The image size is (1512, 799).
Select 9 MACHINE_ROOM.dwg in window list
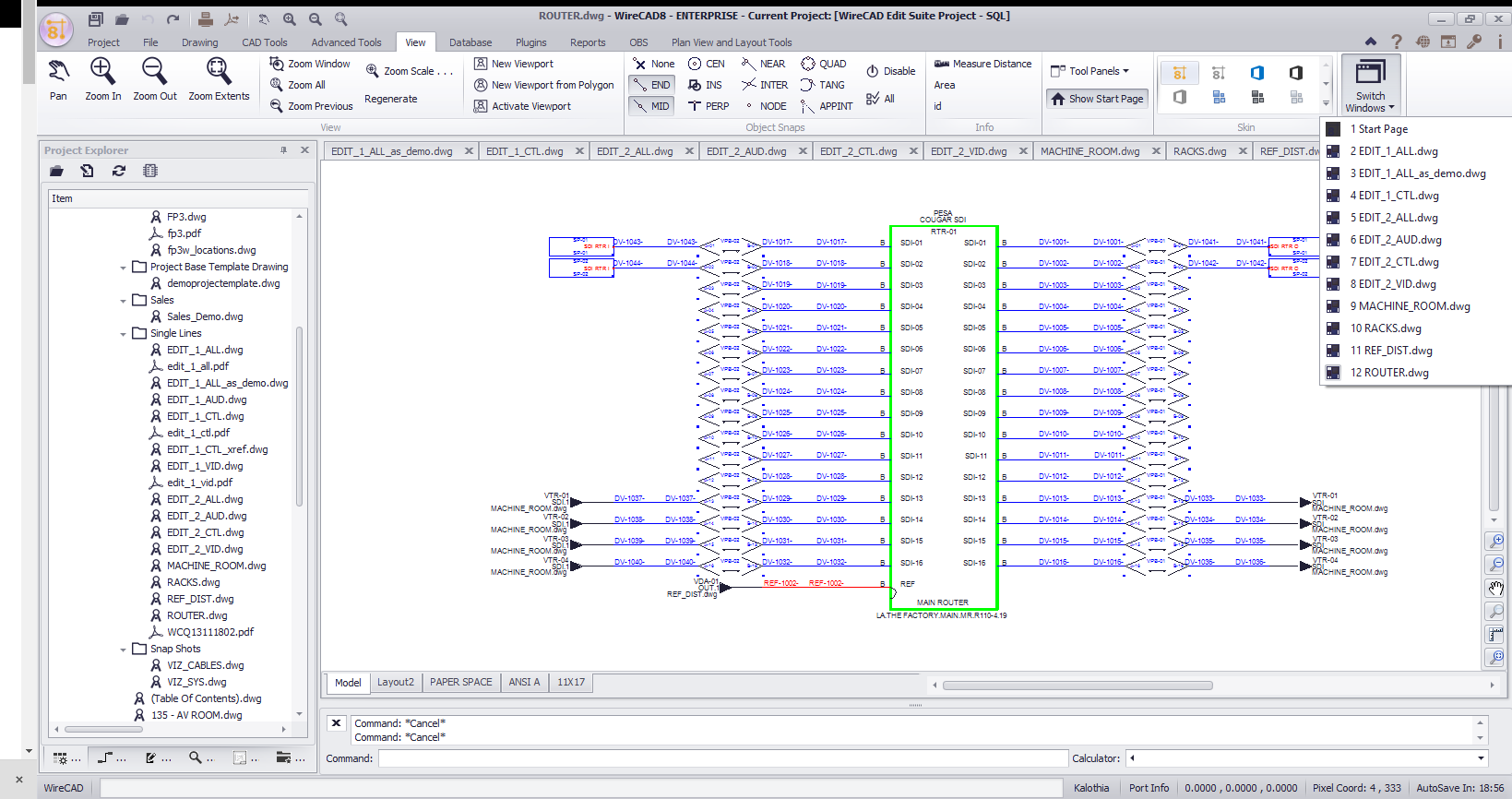1411,306
